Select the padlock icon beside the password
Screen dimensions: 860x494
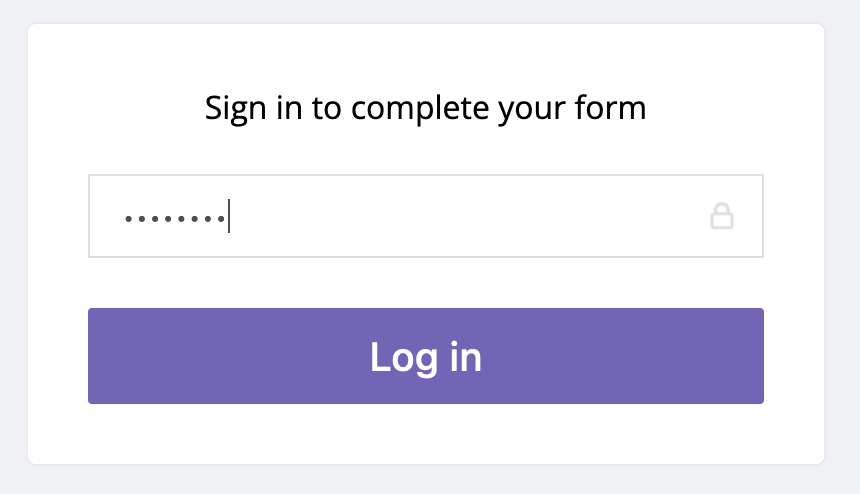(x=722, y=216)
